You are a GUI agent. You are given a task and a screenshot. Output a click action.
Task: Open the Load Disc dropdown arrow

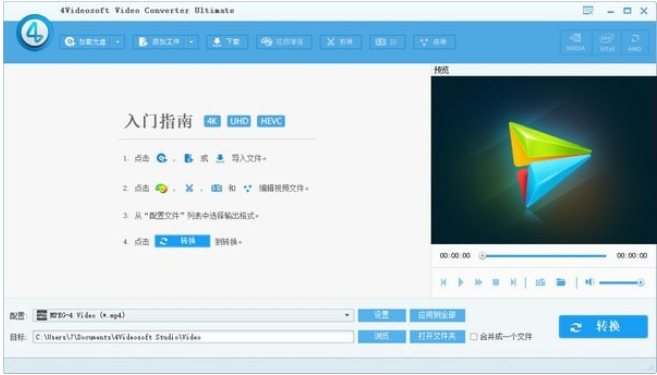(118, 42)
